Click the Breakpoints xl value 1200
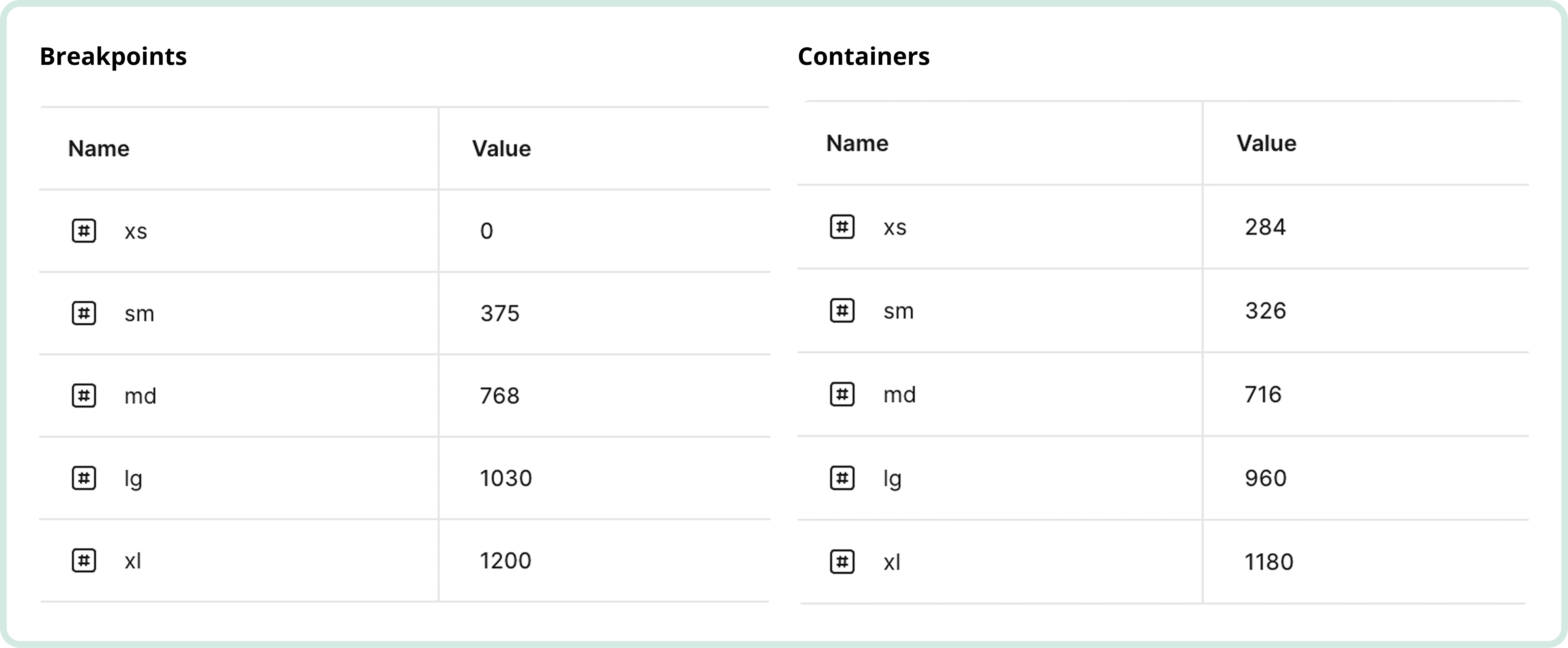 click(x=505, y=560)
